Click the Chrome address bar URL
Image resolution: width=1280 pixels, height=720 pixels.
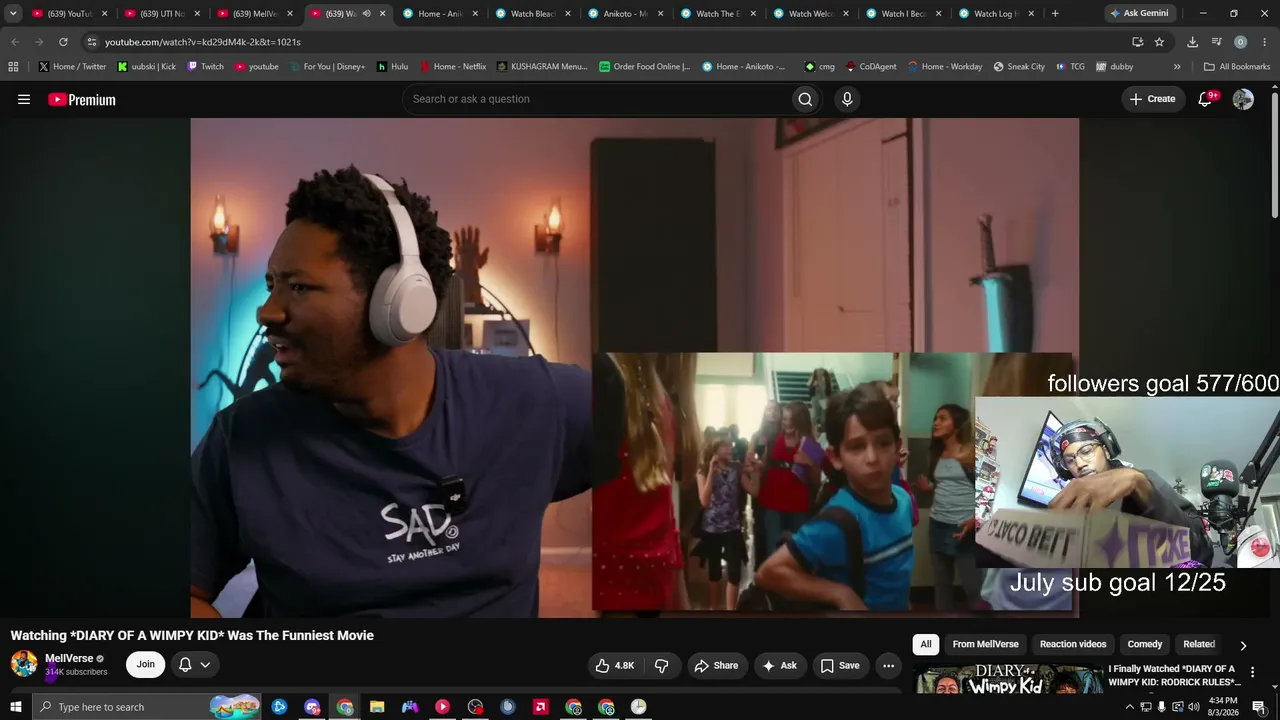[203, 42]
